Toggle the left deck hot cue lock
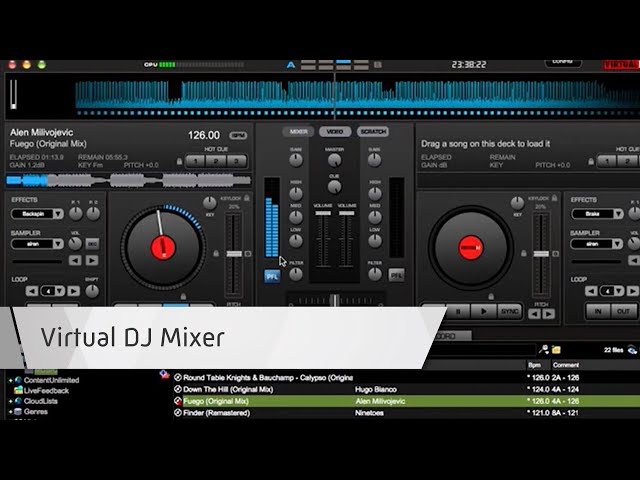 point(179,161)
